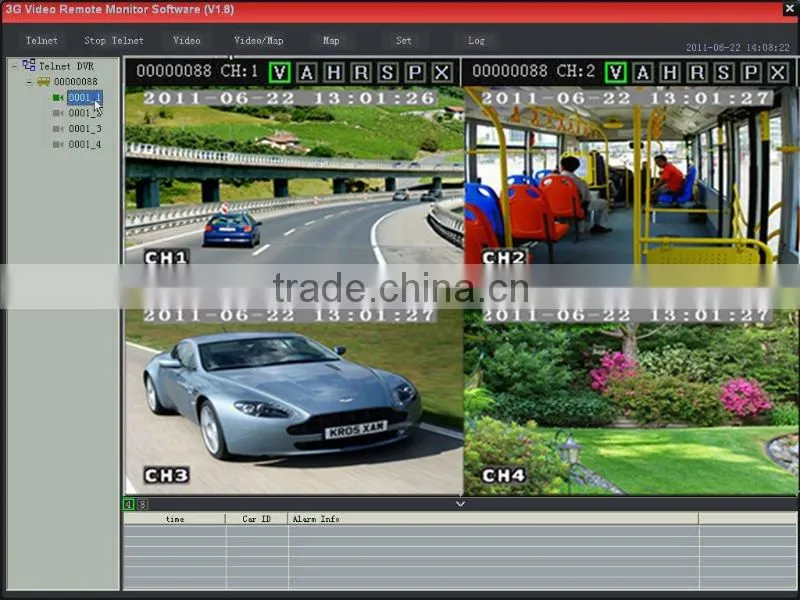This screenshot has width=800, height=600.
Task: Click the S snapshot button for CH:2
Action: coord(723,72)
